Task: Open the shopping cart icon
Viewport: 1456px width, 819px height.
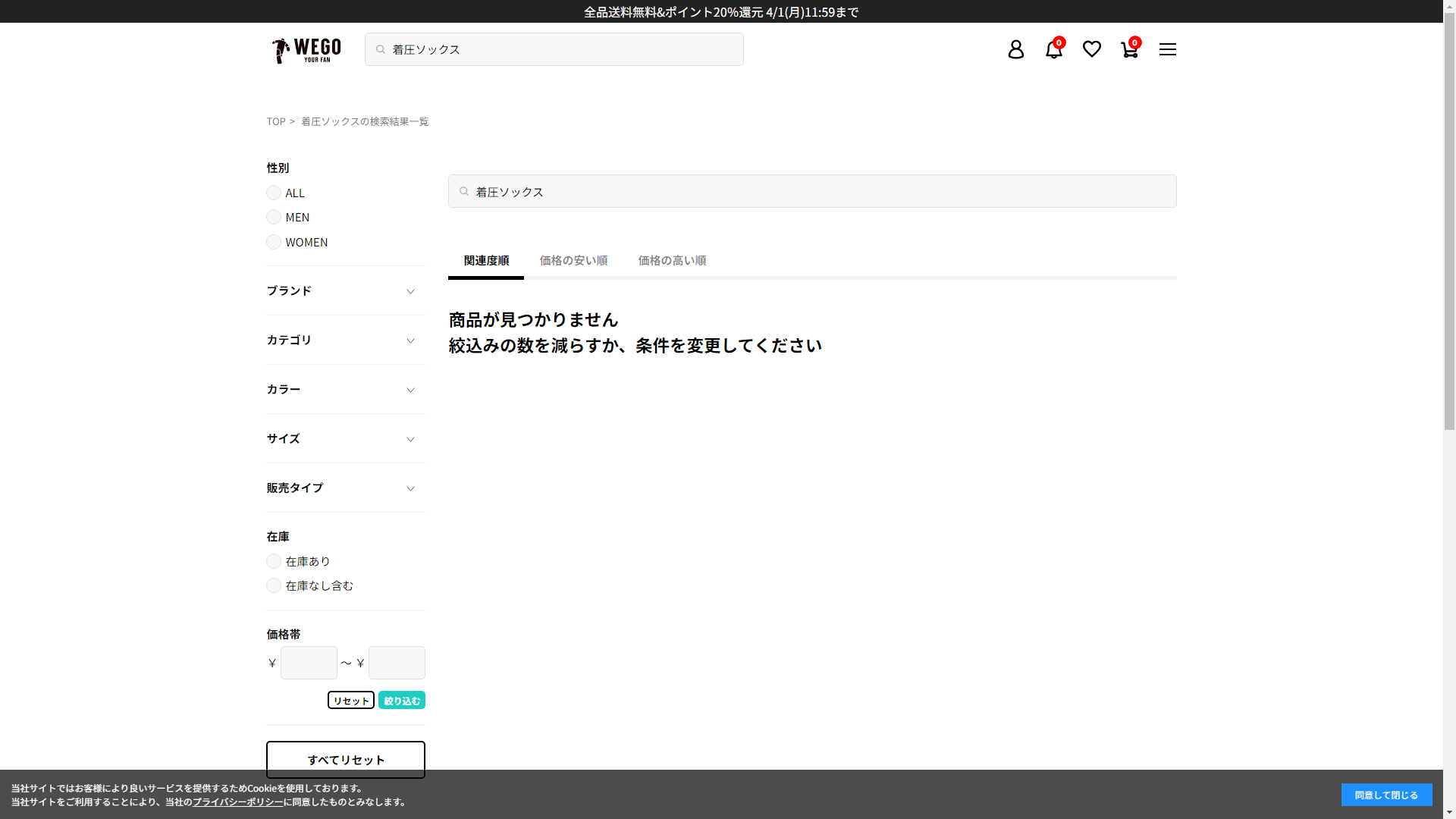Action: [1129, 49]
